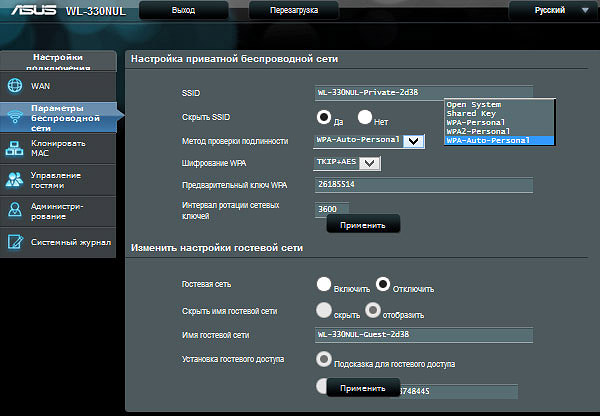Screen dimensions: 600x416
Task: Click the guest access key field
Action: tap(458, 391)
